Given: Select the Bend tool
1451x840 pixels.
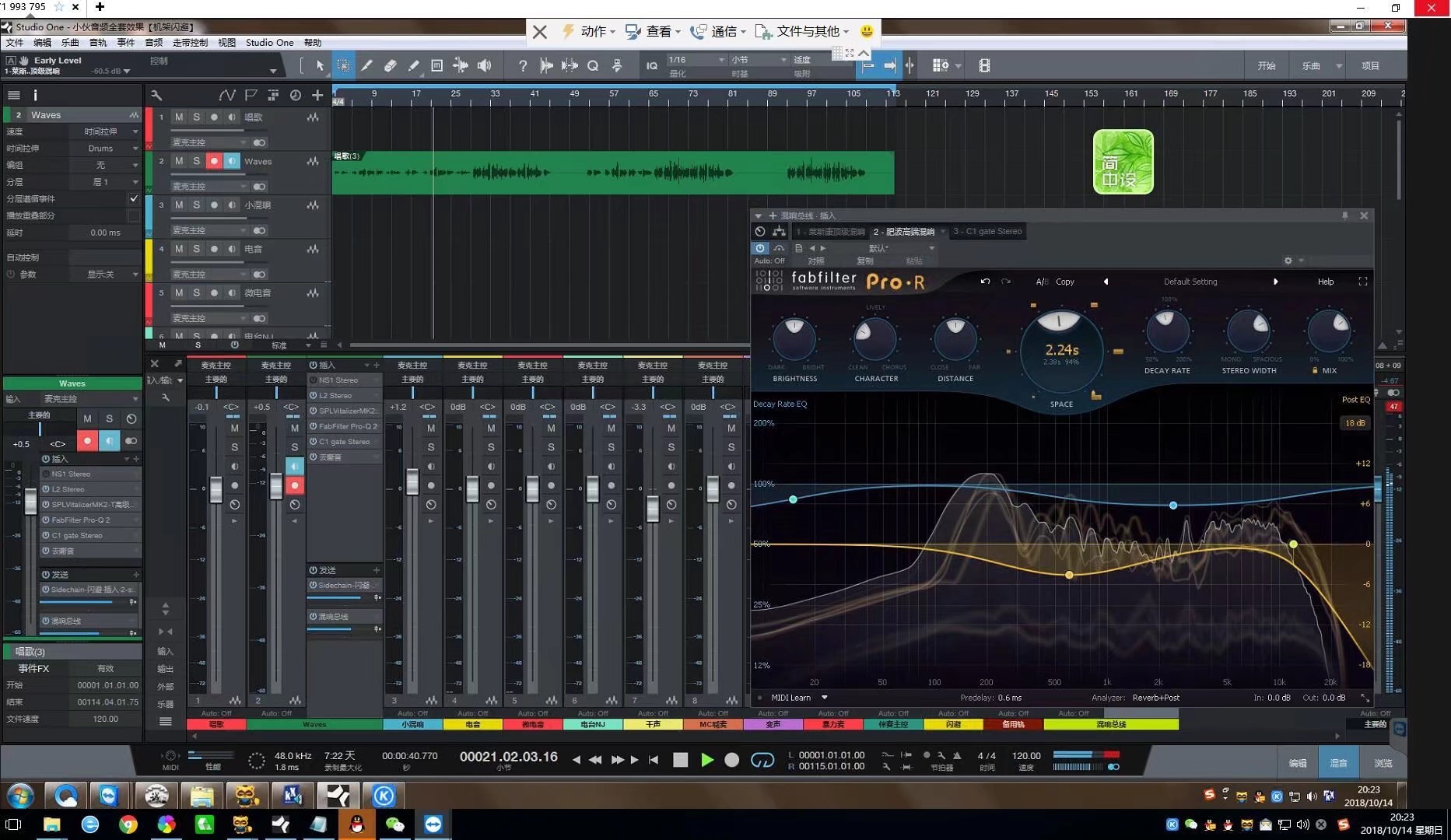Looking at the screenshot, I should [461, 66].
